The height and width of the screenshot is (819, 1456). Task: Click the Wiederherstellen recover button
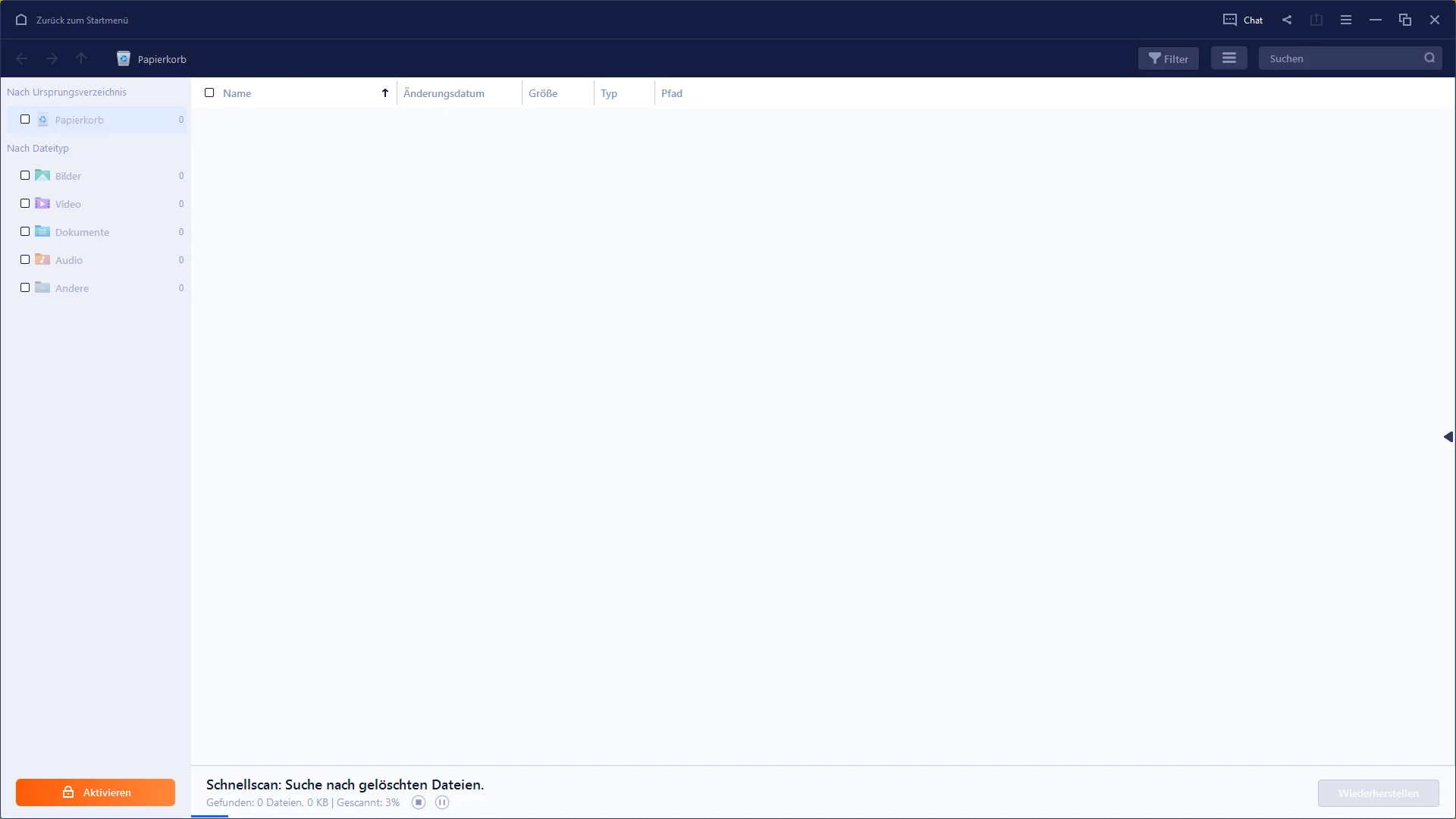1378,793
